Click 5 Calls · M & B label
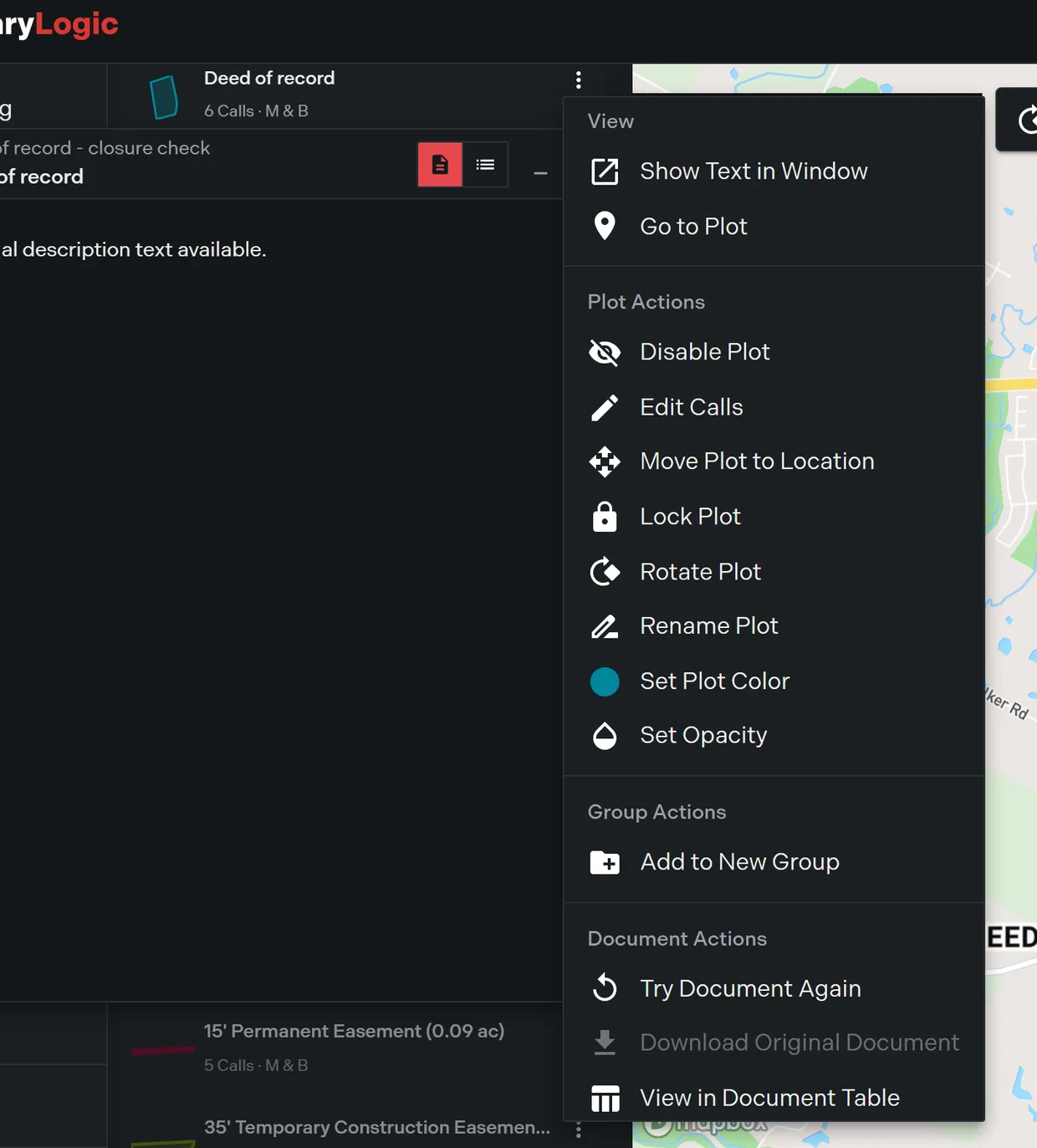1037x1148 pixels. tap(256, 1065)
